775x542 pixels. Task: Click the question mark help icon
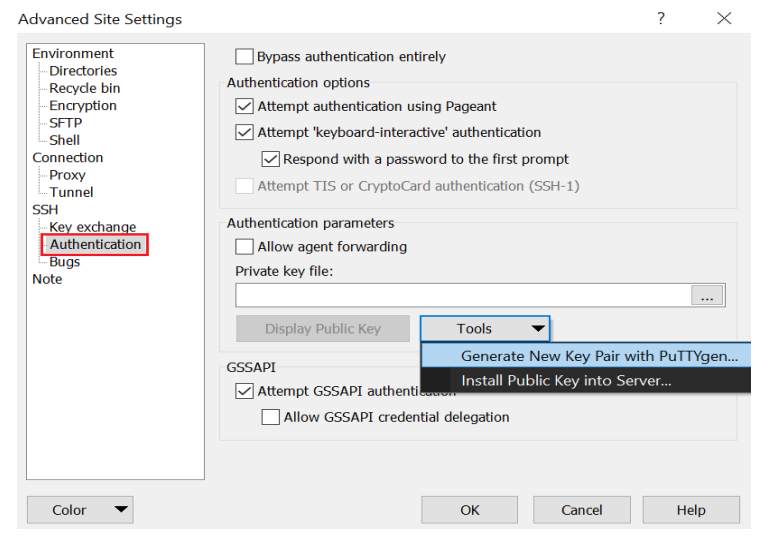(661, 19)
